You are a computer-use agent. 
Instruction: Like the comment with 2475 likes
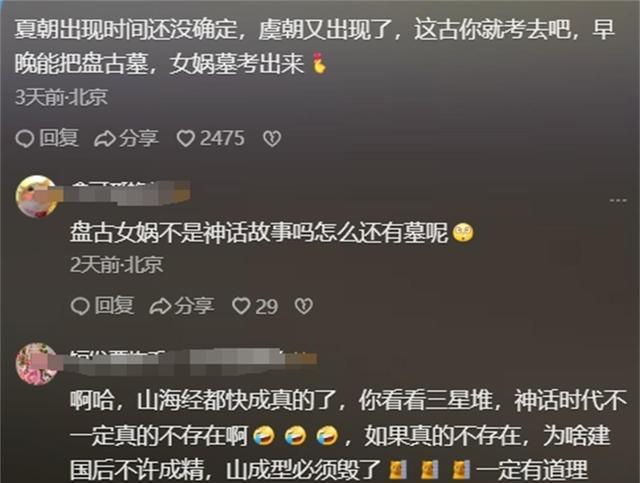[x=210, y=138]
